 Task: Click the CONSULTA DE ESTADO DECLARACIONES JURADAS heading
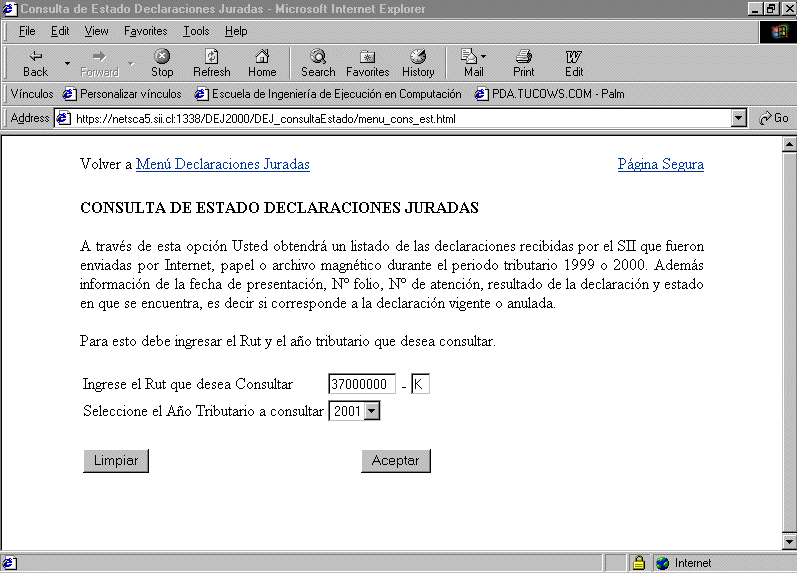pos(280,208)
